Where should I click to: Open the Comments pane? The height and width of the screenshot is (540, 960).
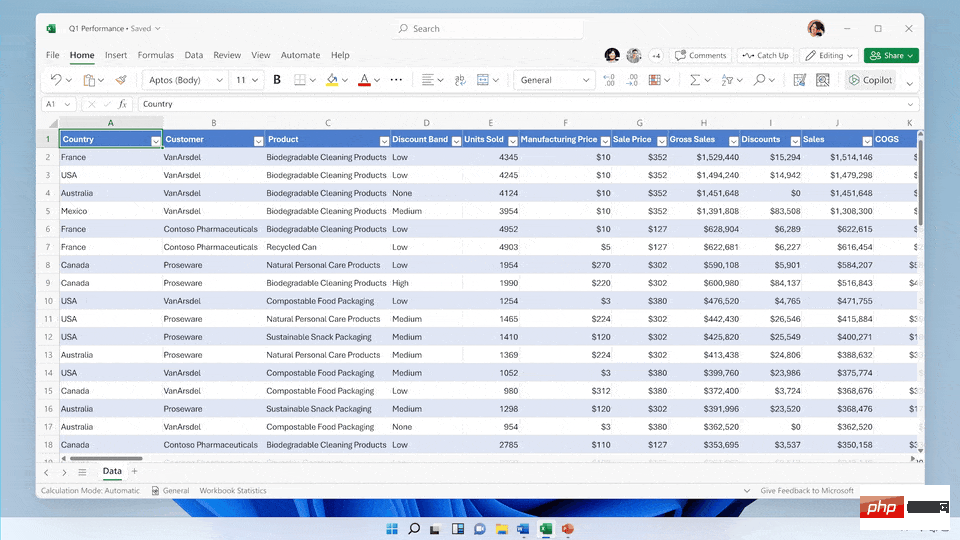click(700, 55)
